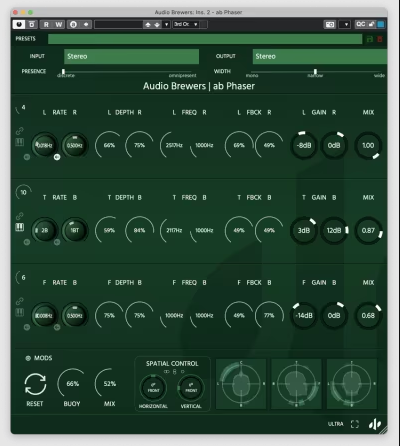Click the fullscreen brackets icon
Viewport: 400px width, 446px height.
point(355,424)
